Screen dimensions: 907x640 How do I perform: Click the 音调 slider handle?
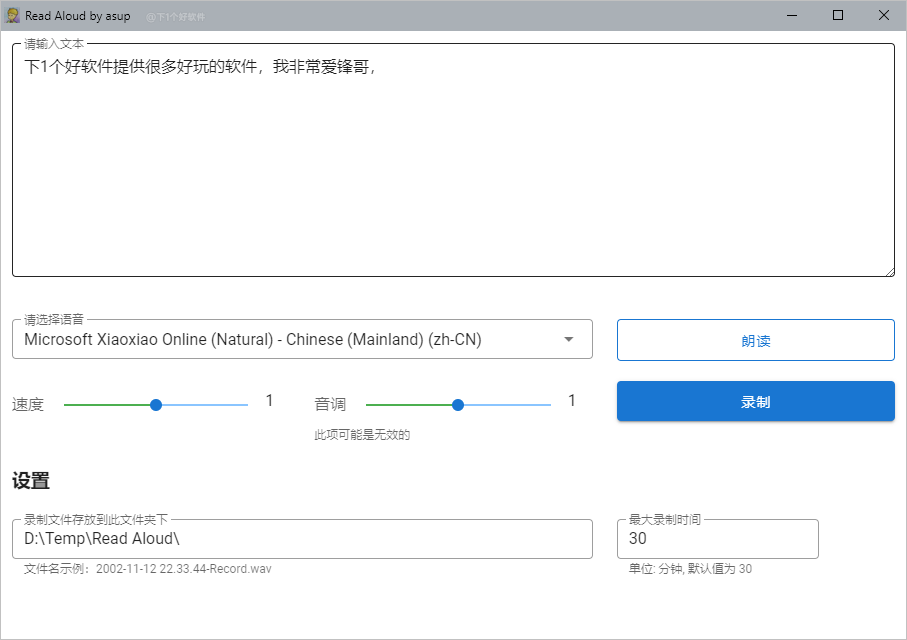[458, 405]
